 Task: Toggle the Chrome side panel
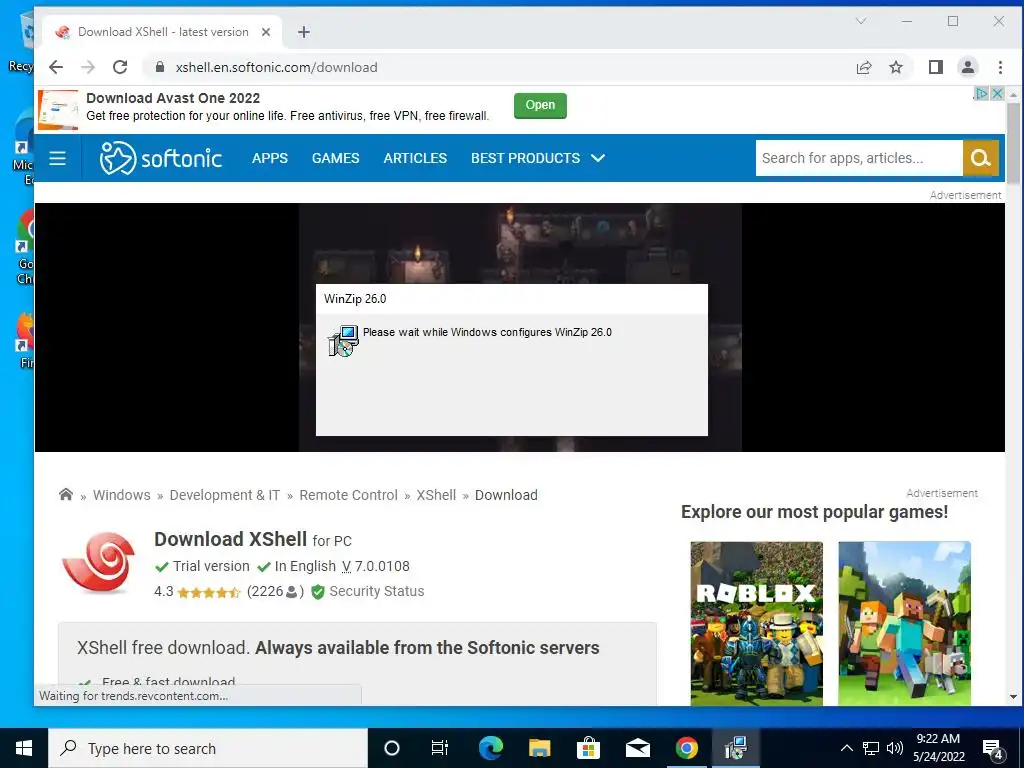(x=935, y=67)
